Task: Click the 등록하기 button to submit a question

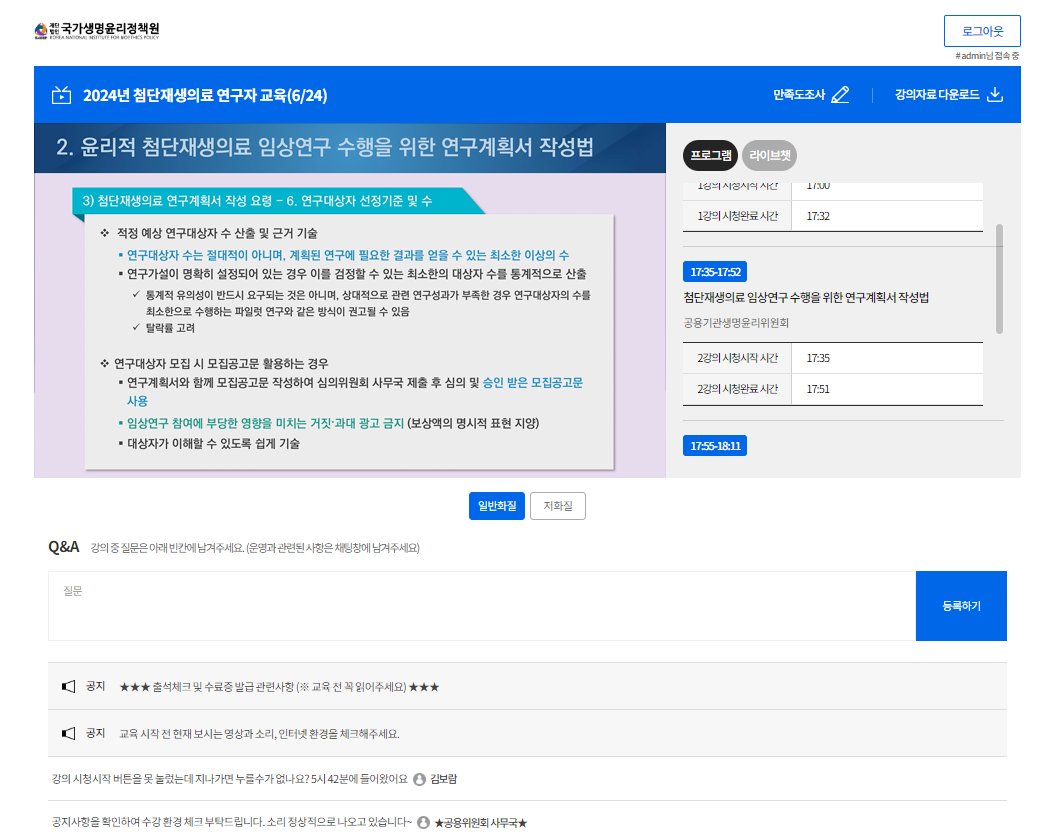Action: pyautogui.click(x=961, y=606)
